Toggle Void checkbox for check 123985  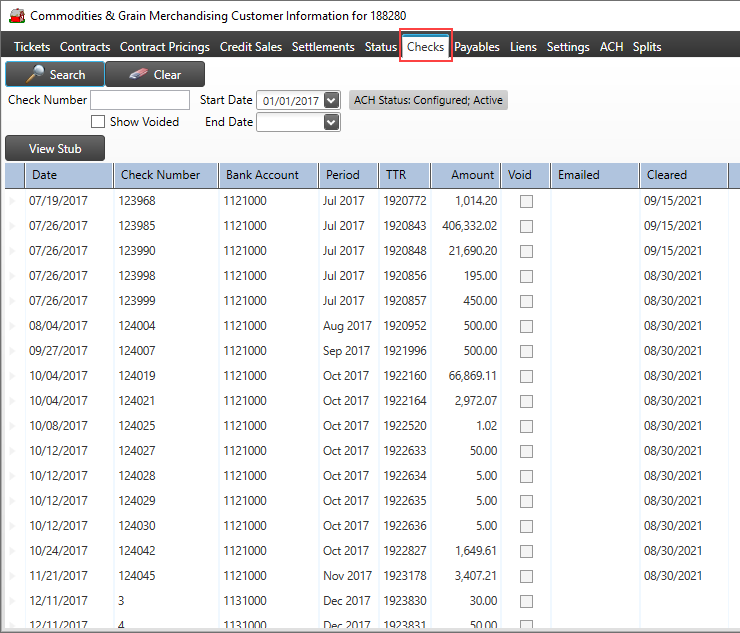(x=526, y=226)
